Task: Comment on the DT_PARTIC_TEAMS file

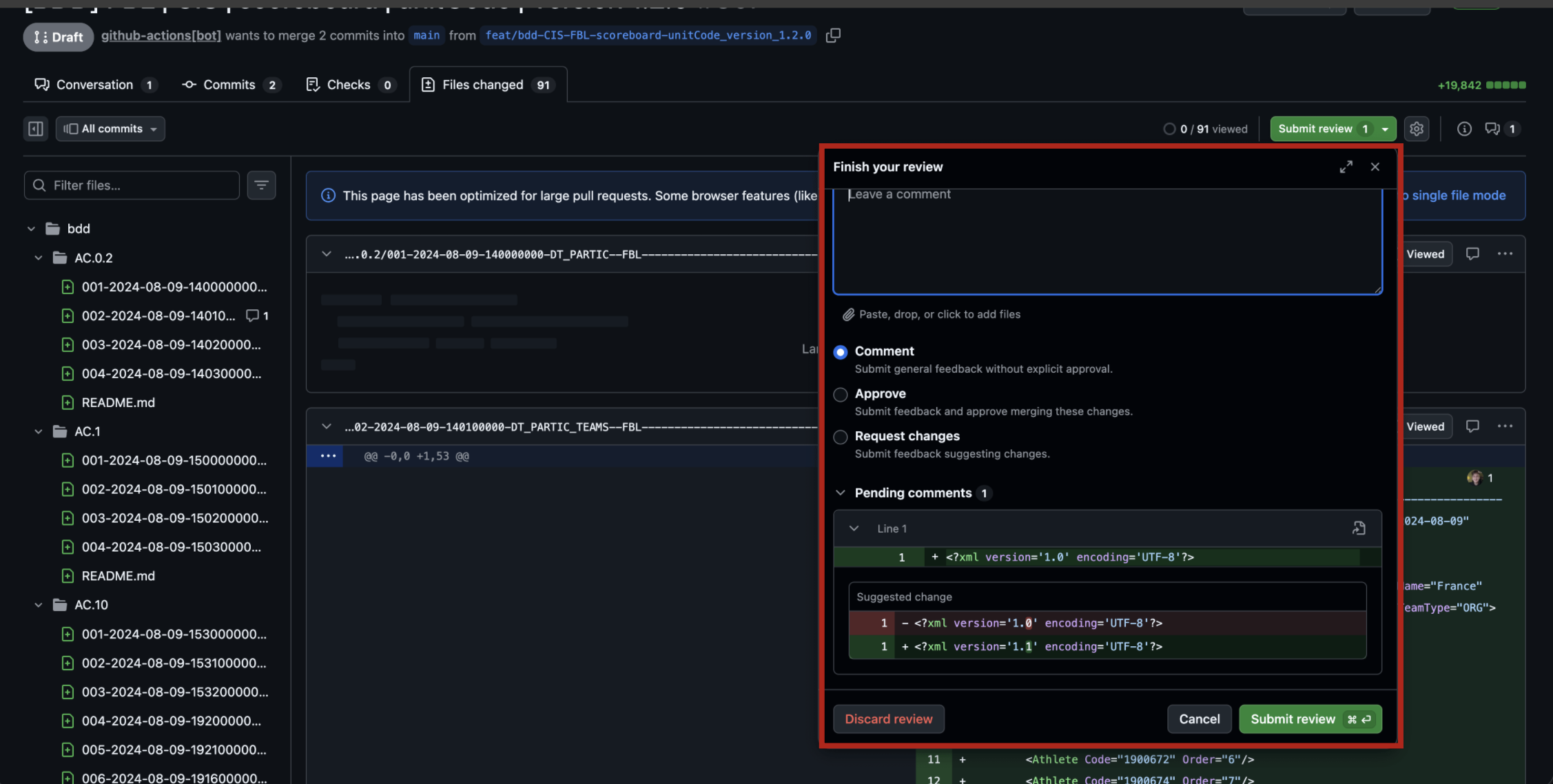Action: click(1472, 426)
